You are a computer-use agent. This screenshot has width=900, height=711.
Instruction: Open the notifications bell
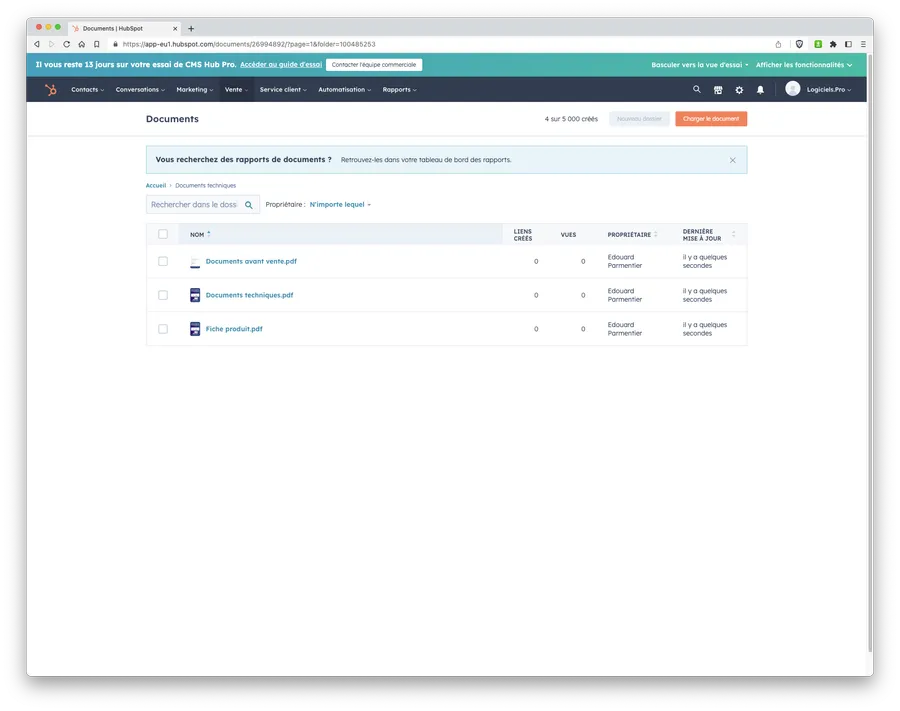pos(760,90)
